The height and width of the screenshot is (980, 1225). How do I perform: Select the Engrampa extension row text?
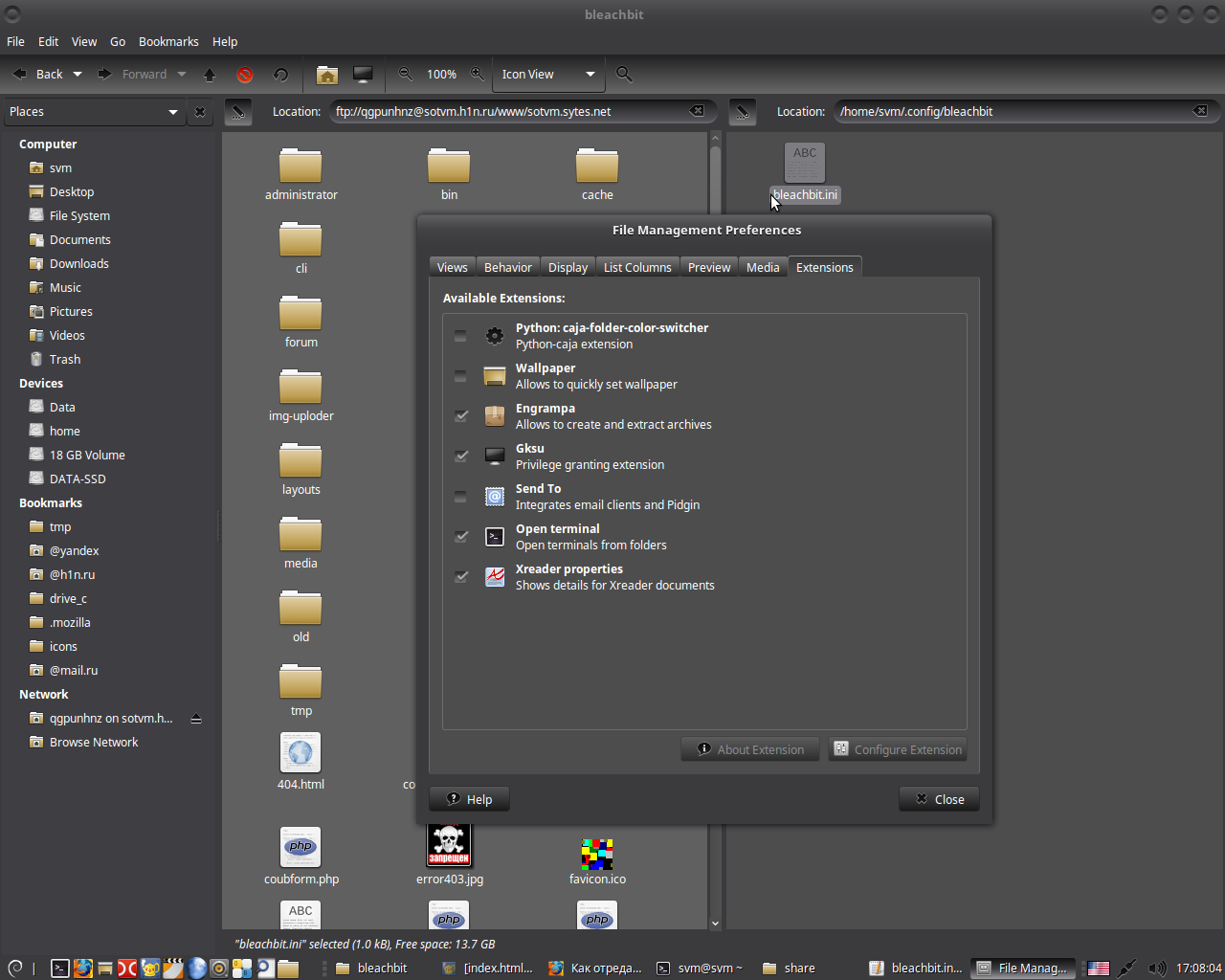tap(613, 416)
